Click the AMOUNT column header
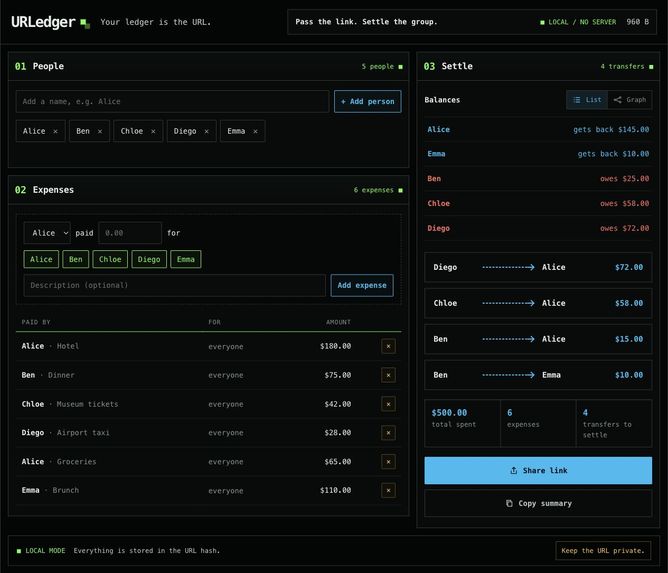The height and width of the screenshot is (573, 668). (x=338, y=322)
